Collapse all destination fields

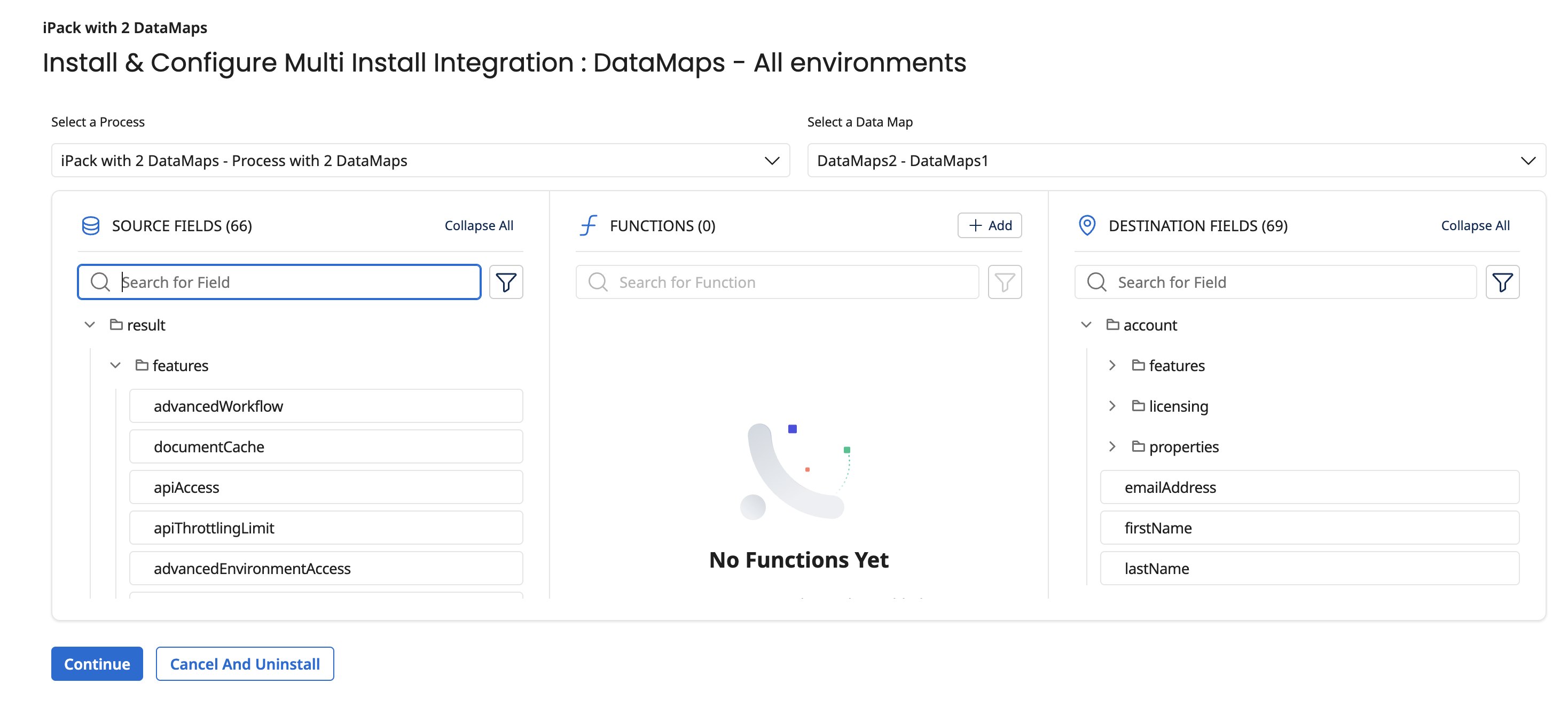[1475, 226]
